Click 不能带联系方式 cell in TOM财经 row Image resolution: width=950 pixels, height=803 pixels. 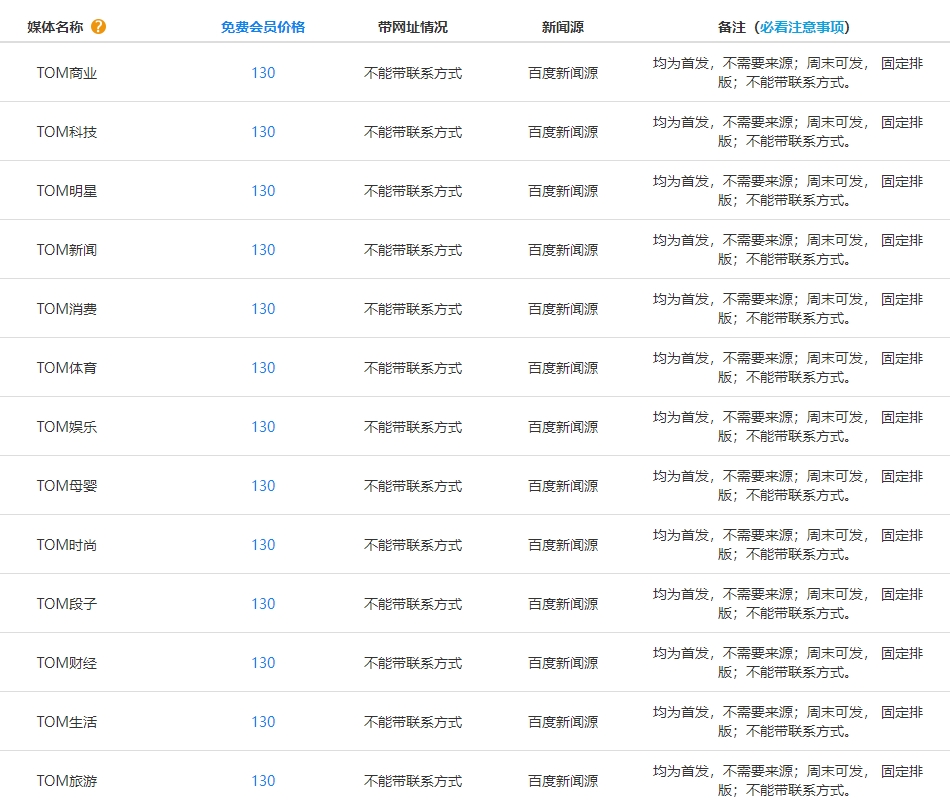point(413,662)
